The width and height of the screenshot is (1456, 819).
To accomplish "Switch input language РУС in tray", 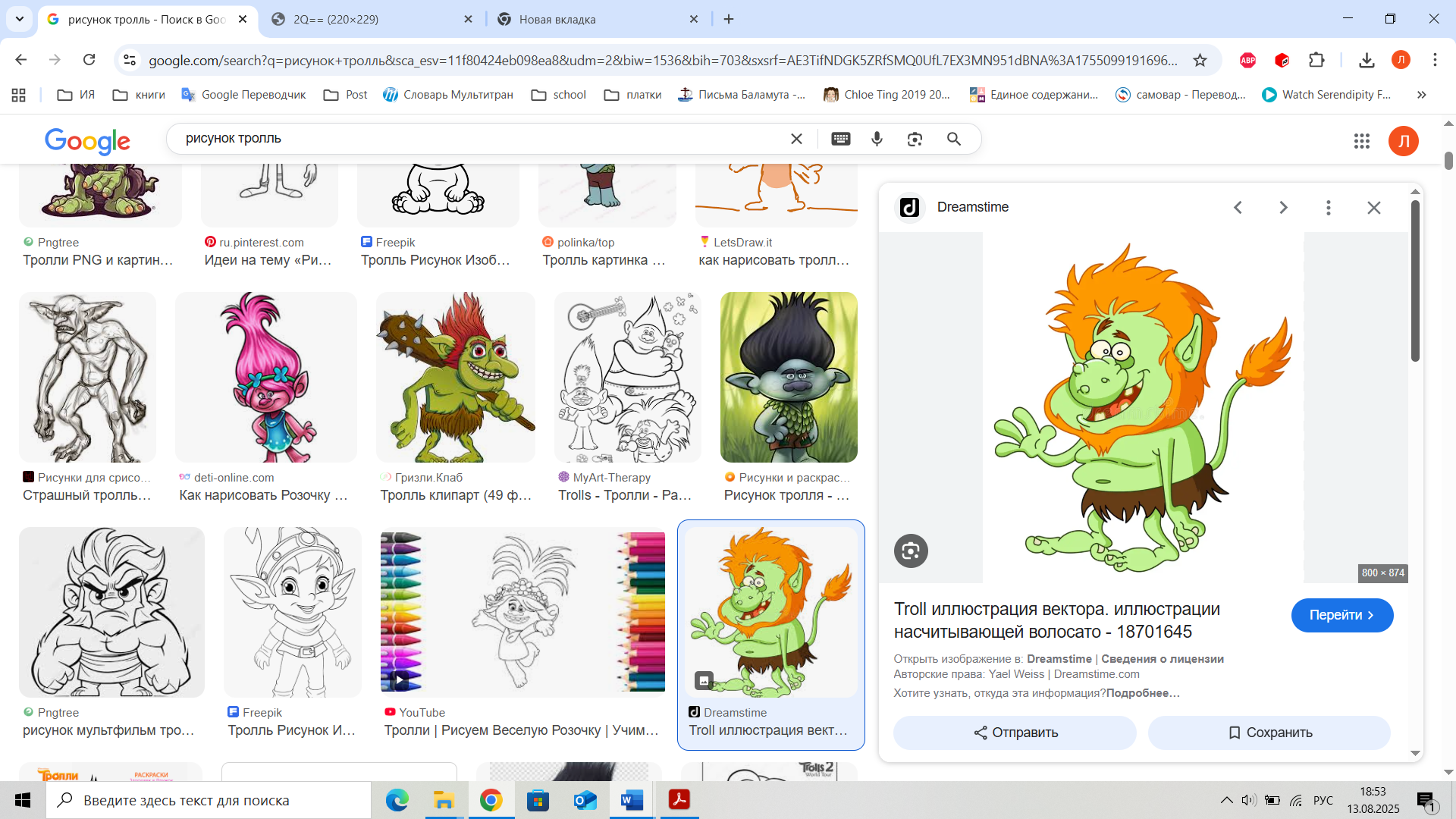I will (1323, 800).
